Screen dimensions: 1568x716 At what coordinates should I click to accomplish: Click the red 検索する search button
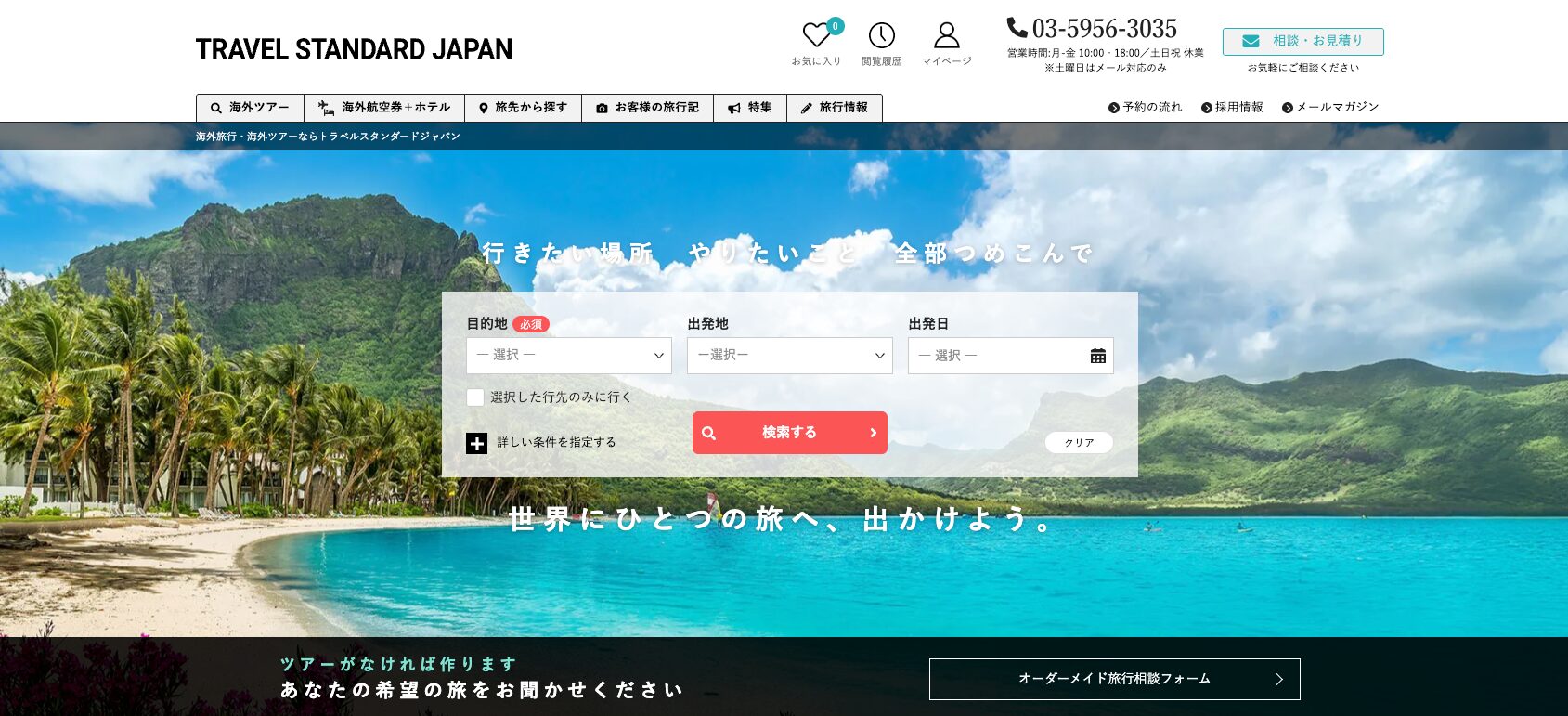point(789,433)
